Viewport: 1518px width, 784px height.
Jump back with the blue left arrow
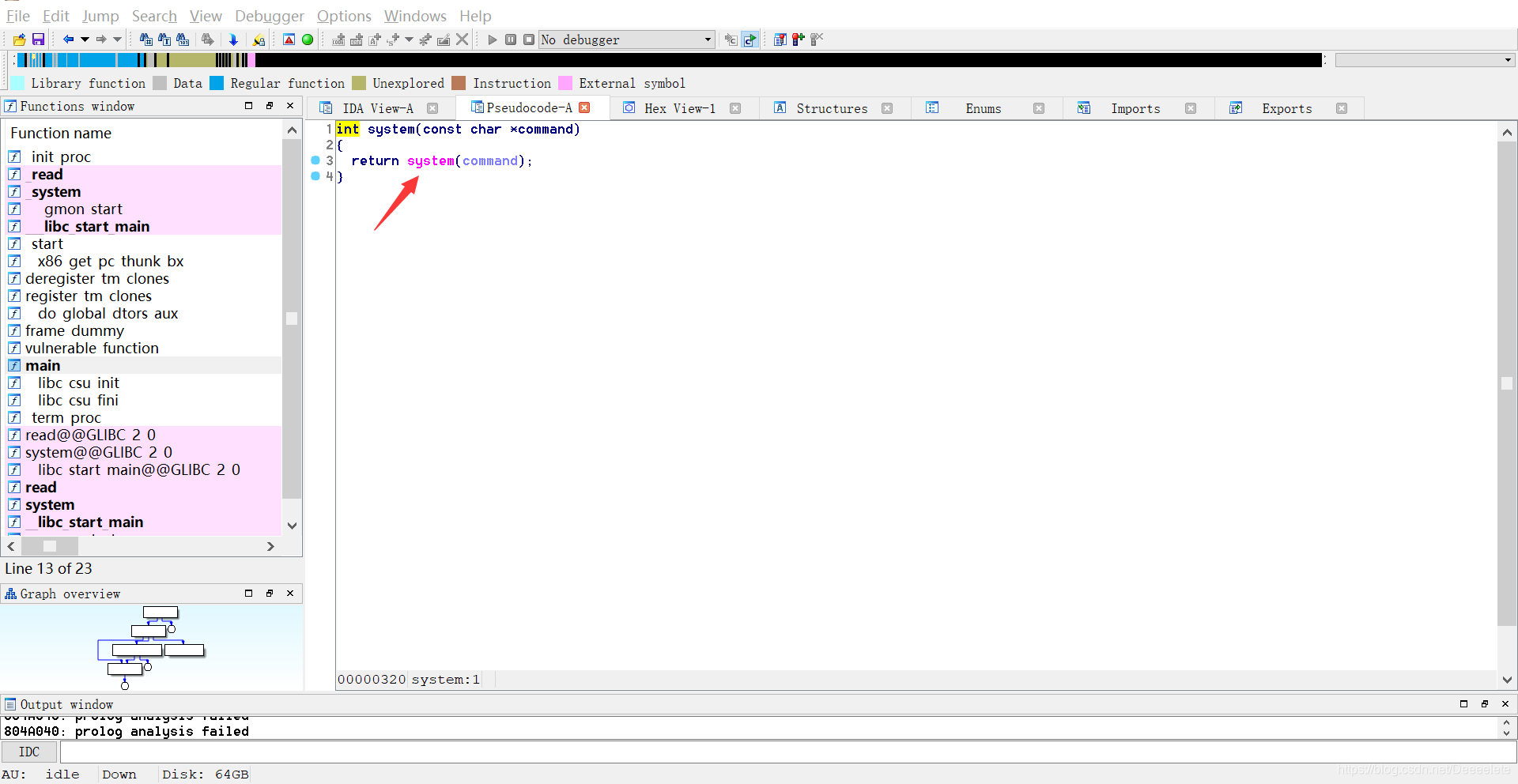pos(69,40)
